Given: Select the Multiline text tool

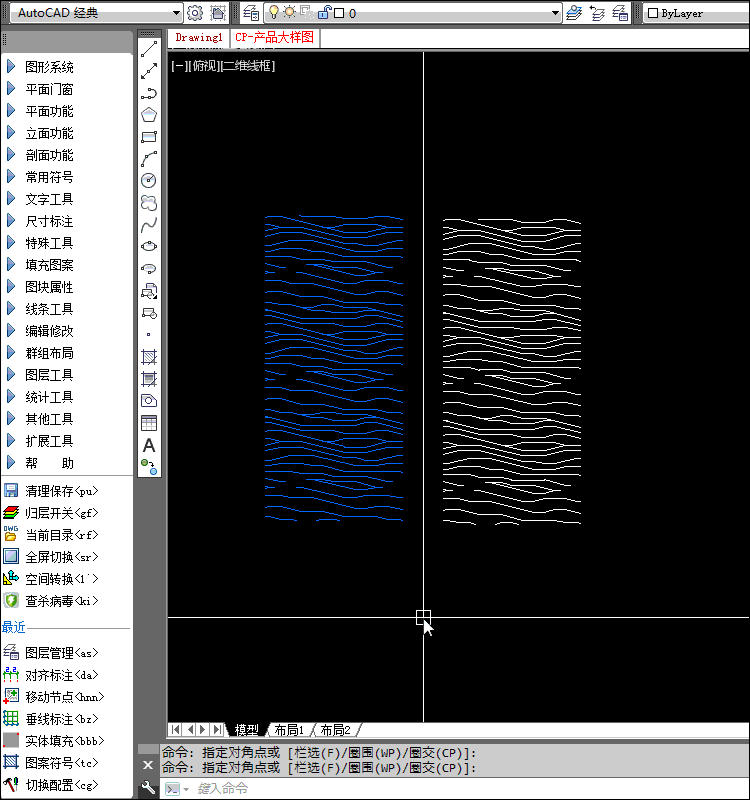Looking at the screenshot, I should pyautogui.click(x=149, y=445).
